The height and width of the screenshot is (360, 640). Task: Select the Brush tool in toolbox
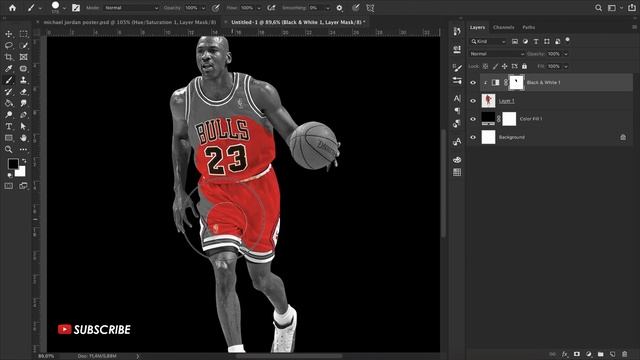tap(9, 80)
